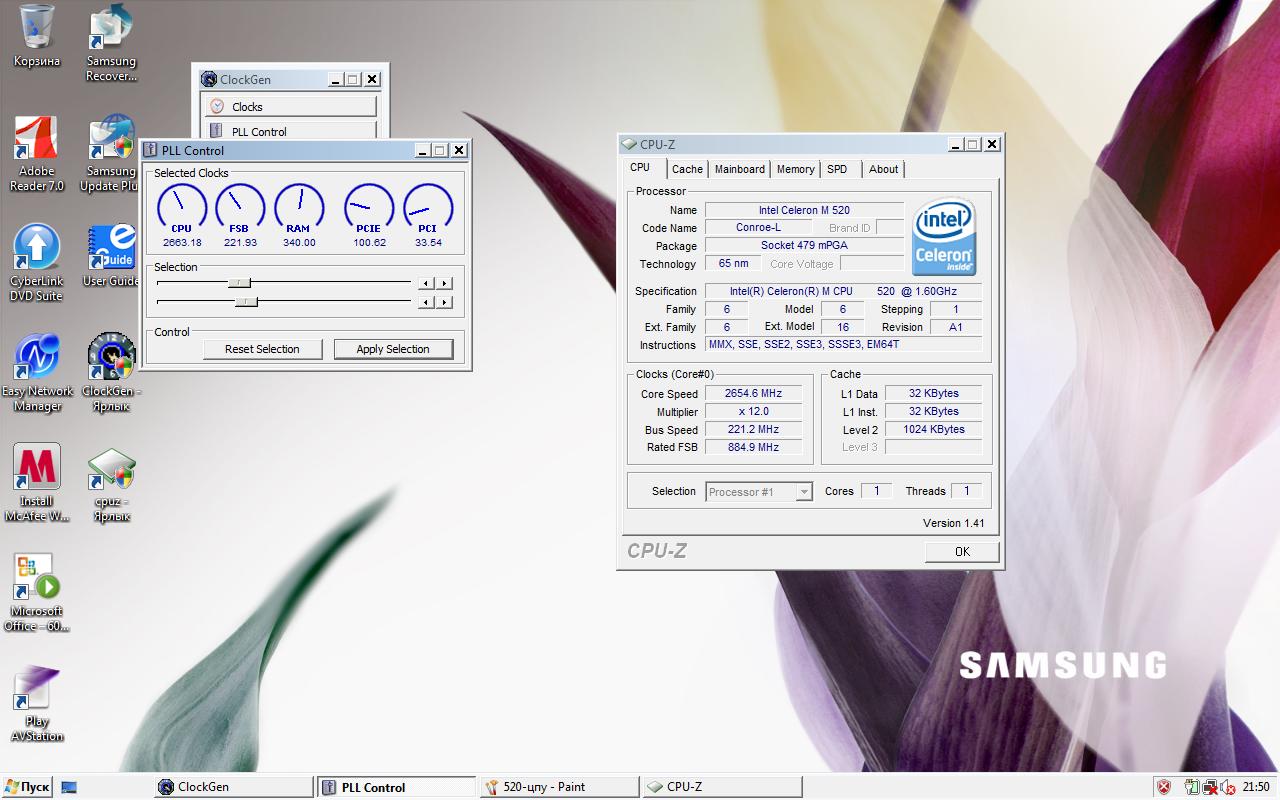Click the show desktop icon in the taskbar
The width and height of the screenshot is (1280, 800).
click(69, 787)
